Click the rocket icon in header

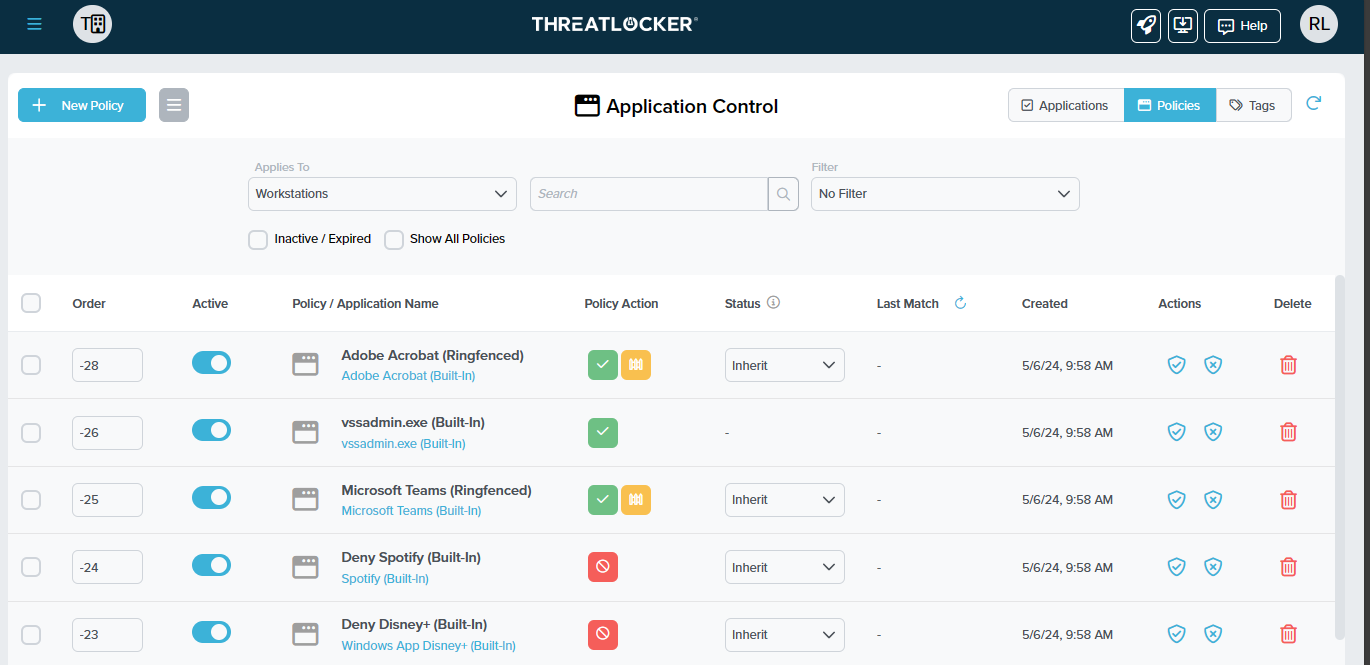click(1146, 25)
